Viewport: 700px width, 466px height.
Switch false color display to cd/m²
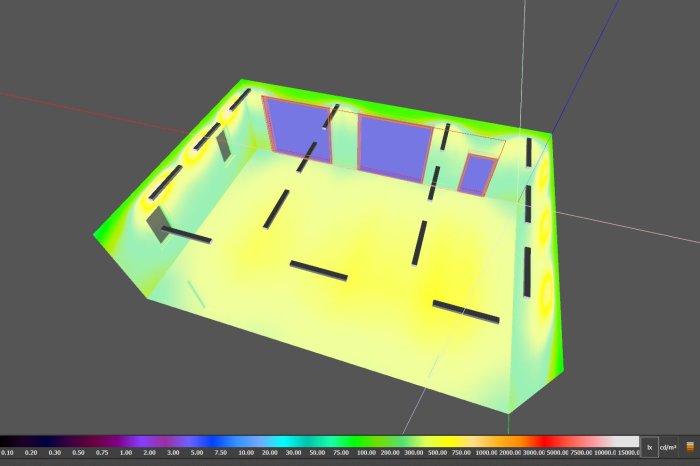[x=668, y=447]
